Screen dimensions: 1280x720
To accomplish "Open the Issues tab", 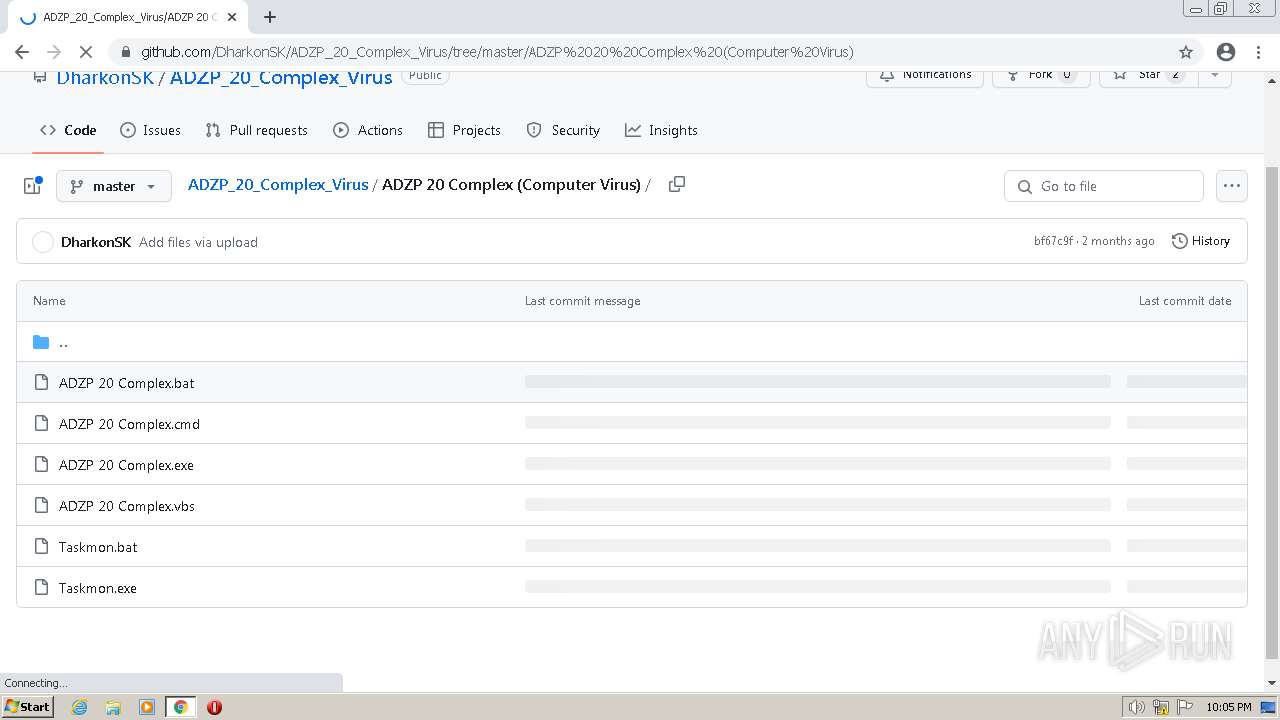I will pos(150,130).
